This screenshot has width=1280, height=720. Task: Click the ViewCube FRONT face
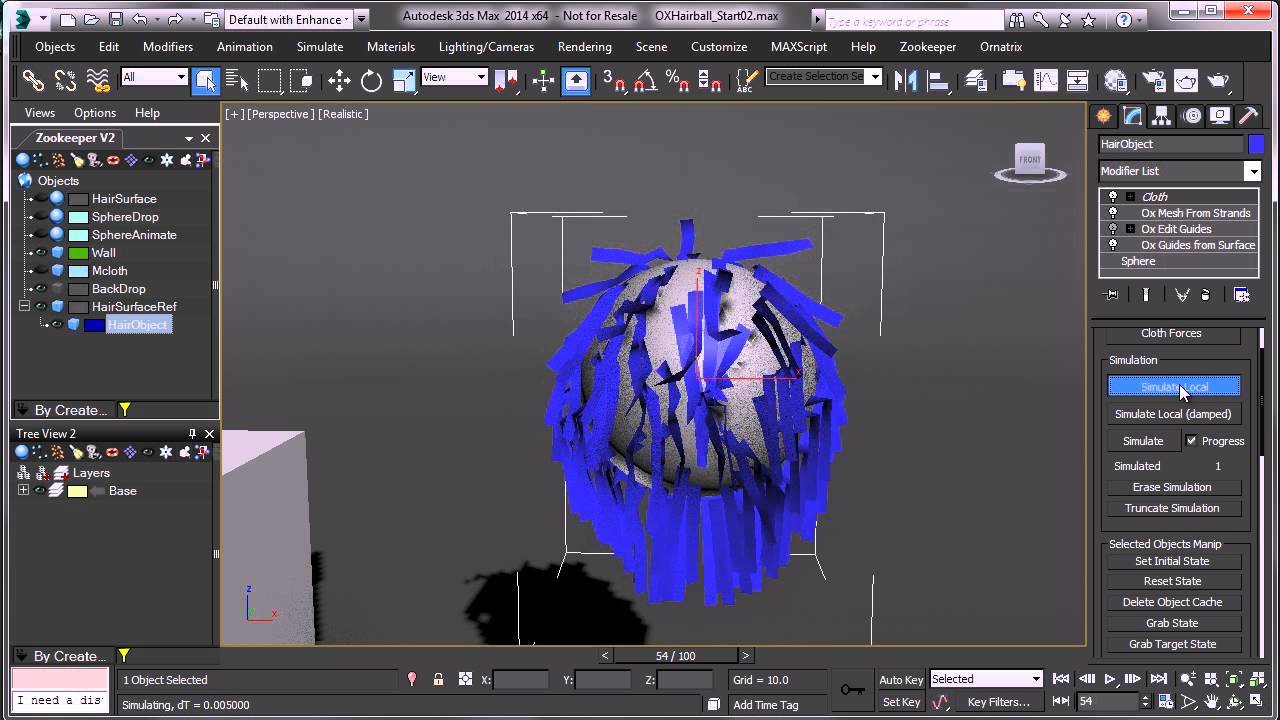[x=1029, y=159]
